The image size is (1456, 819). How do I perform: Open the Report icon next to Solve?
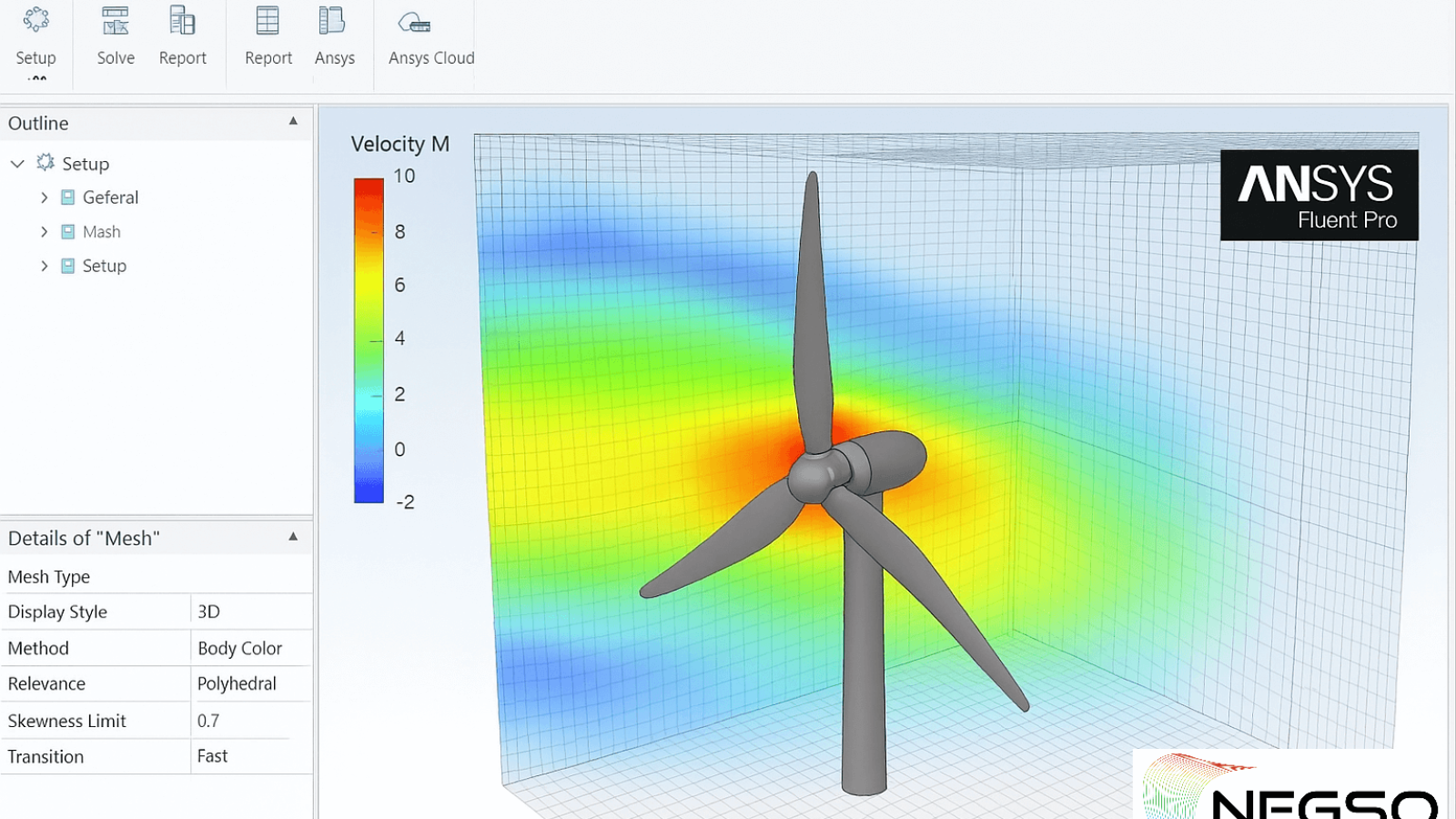pyautogui.click(x=182, y=20)
